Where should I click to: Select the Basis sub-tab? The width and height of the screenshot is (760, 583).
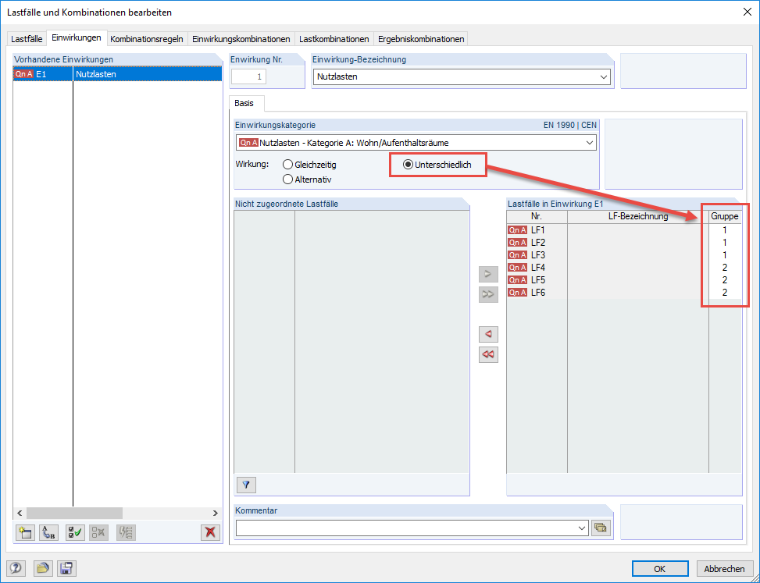(x=244, y=103)
